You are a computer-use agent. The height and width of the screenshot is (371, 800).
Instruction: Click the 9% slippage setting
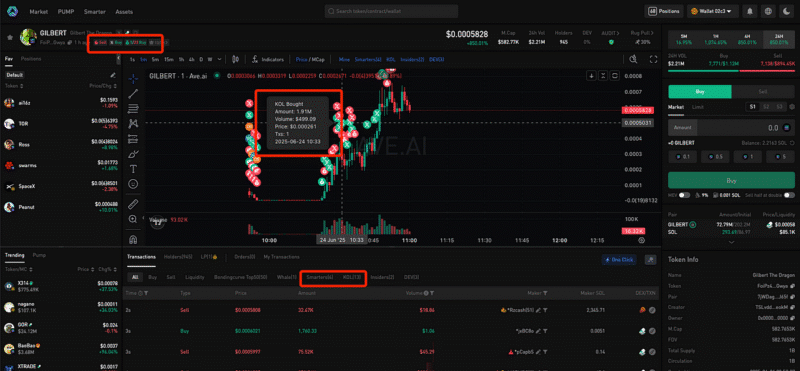[x=702, y=195]
